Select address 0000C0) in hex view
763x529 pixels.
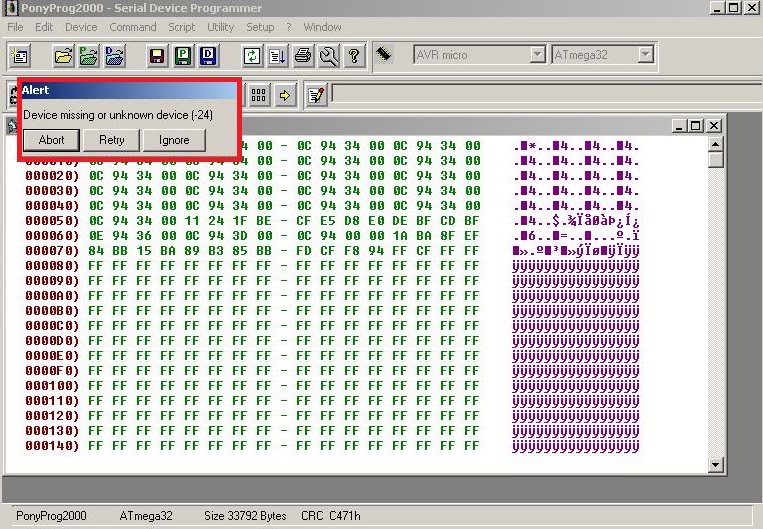[52, 326]
